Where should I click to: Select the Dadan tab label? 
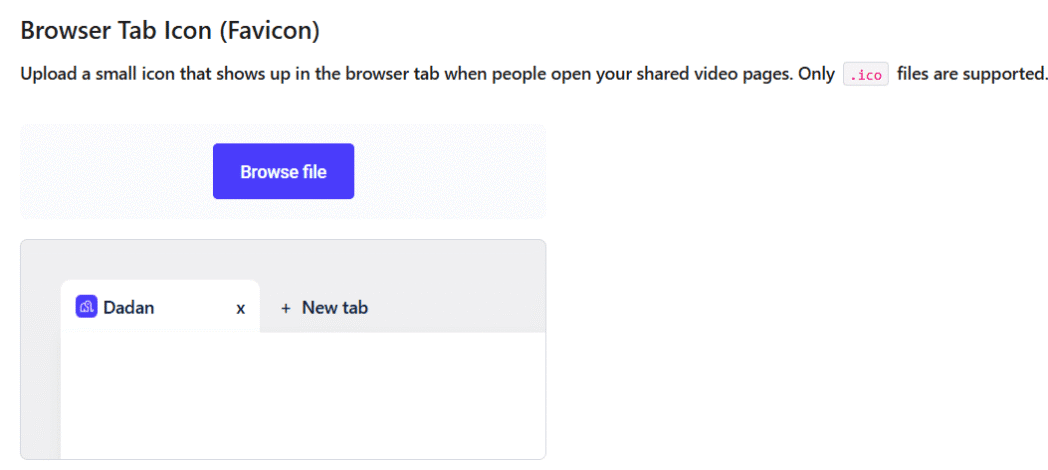coord(129,308)
